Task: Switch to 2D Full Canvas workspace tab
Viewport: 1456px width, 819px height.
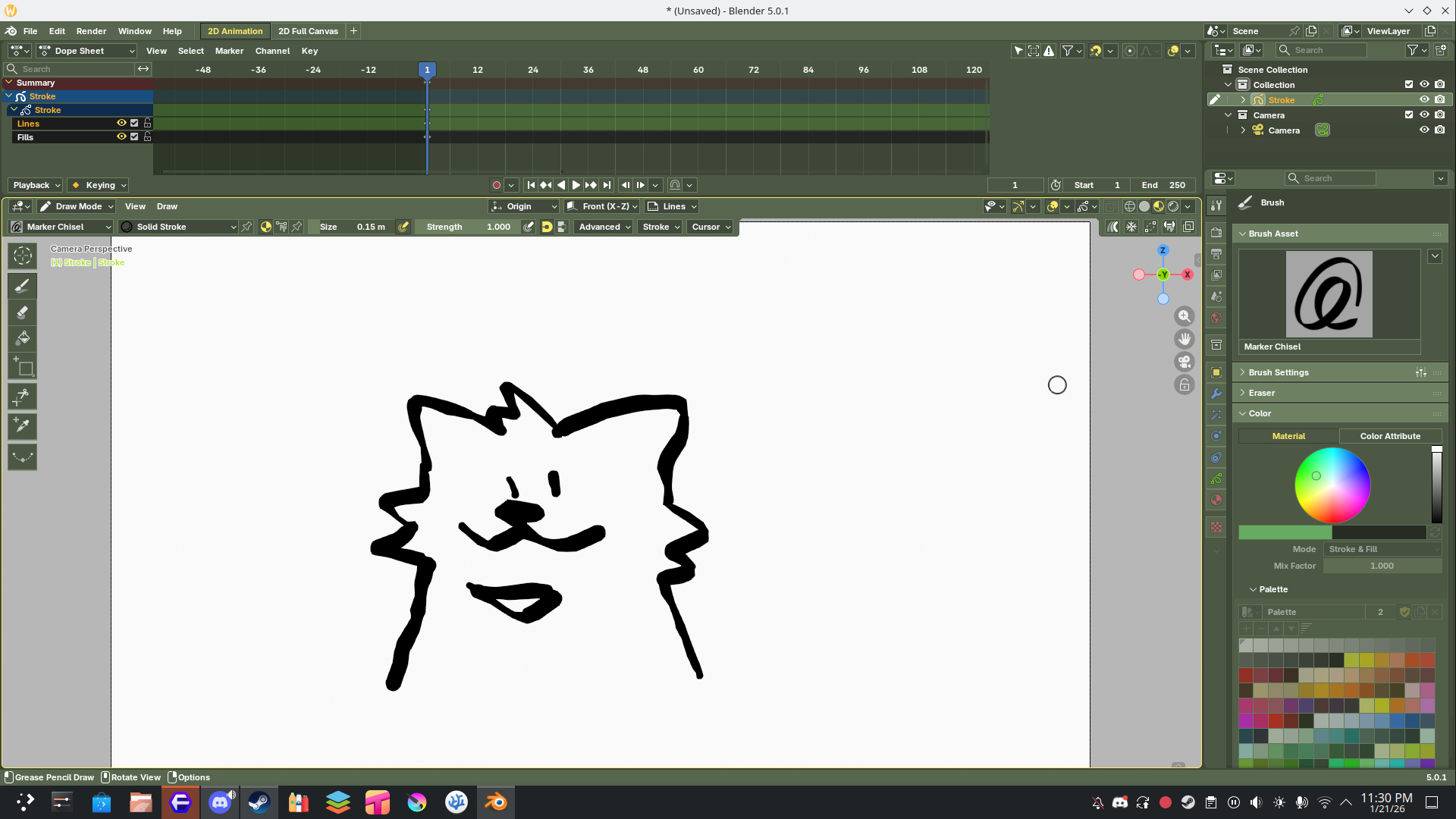Action: click(x=308, y=31)
